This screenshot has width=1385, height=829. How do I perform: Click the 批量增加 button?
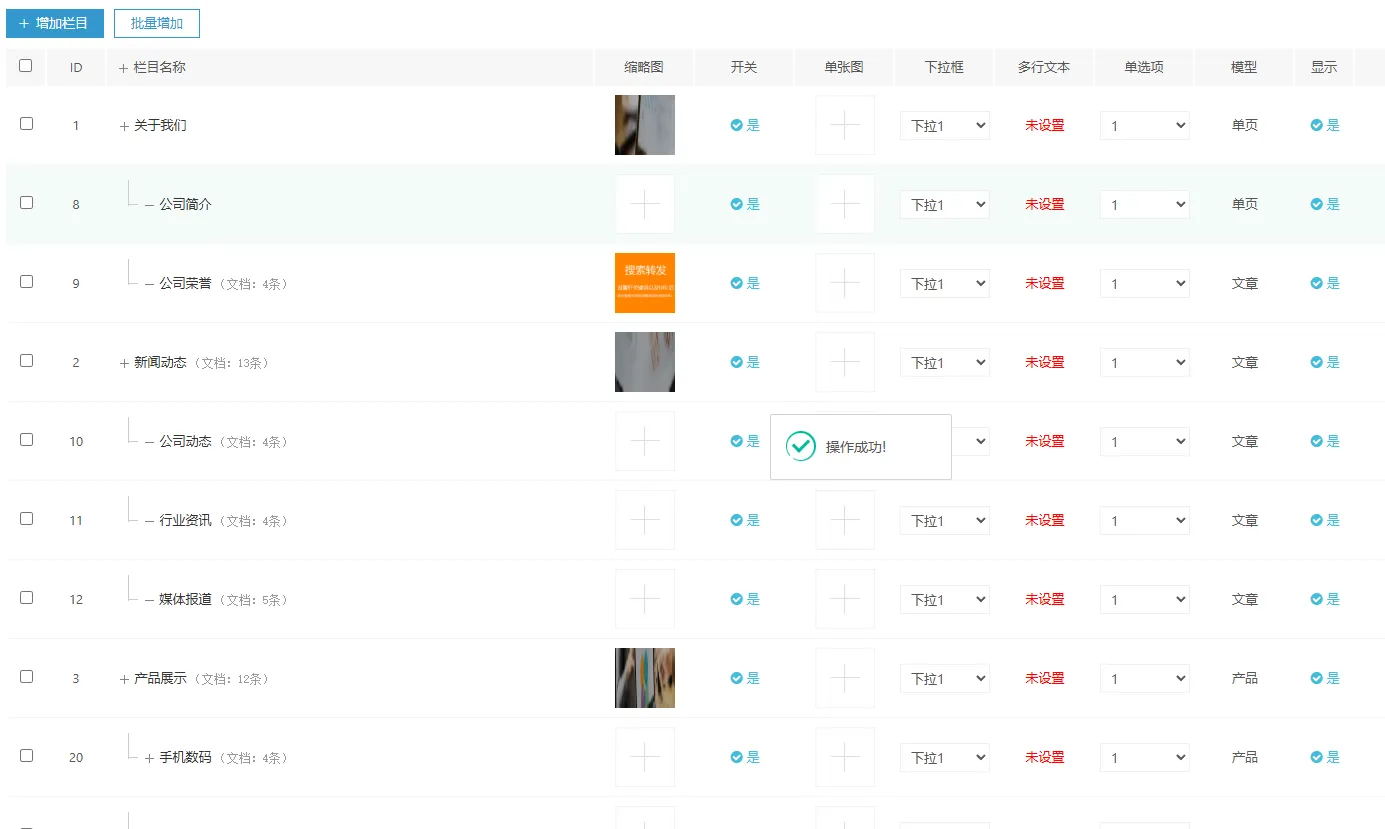tap(156, 23)
